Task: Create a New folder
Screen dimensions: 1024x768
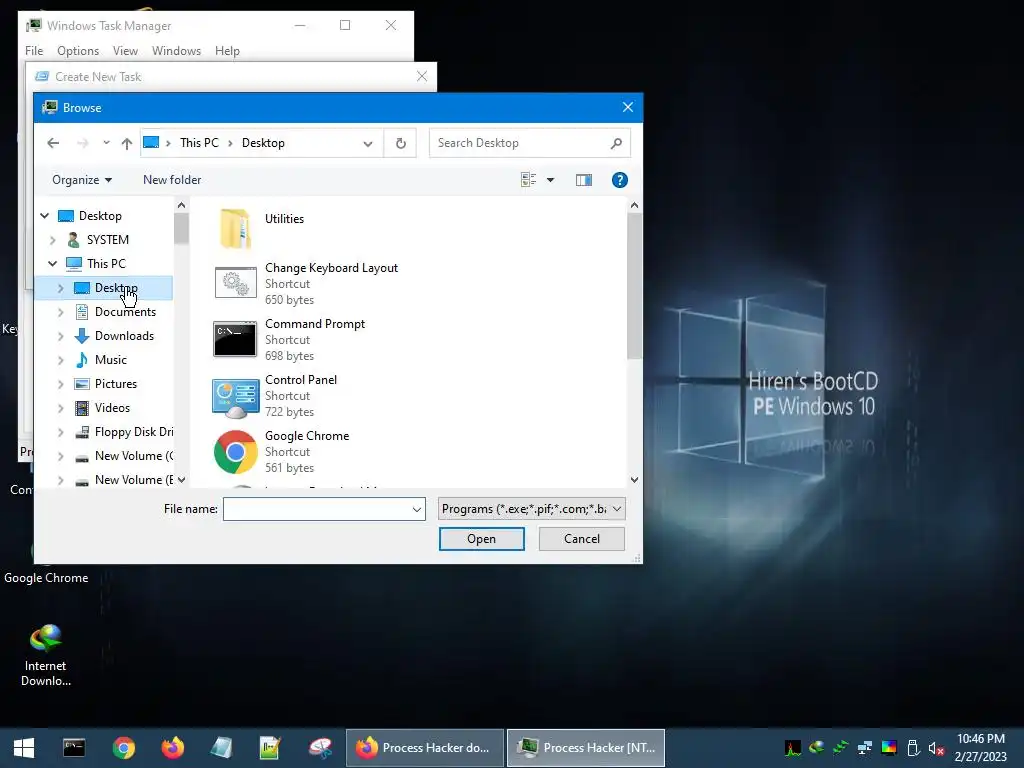Action: 172,180
